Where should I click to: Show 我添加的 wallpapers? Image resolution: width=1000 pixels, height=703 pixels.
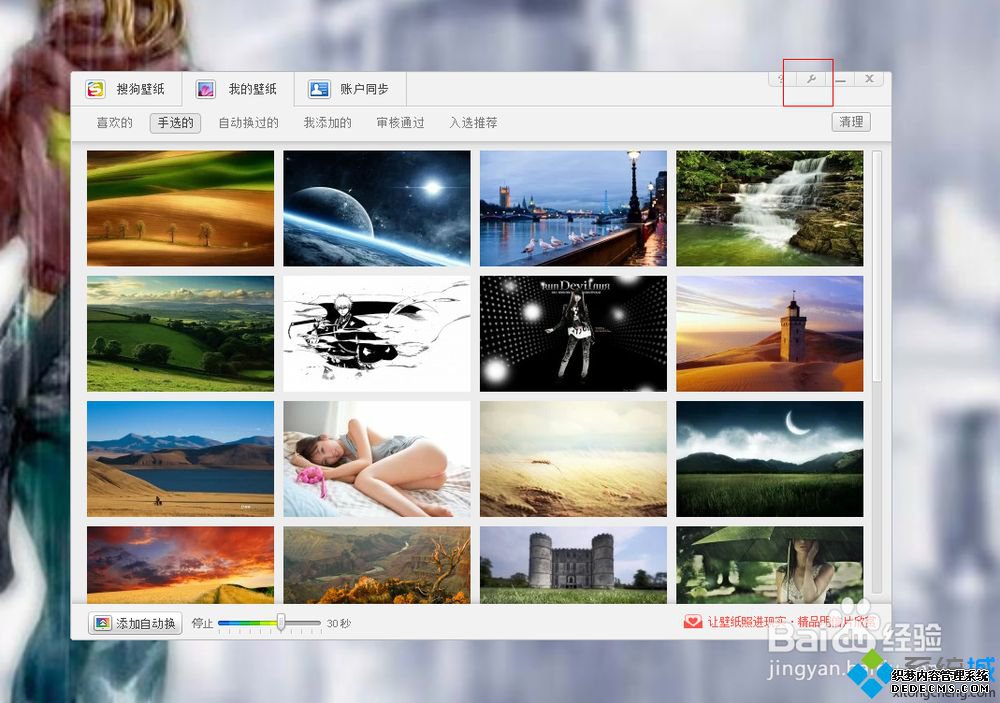pyautogui.click(x=328, y=122)
